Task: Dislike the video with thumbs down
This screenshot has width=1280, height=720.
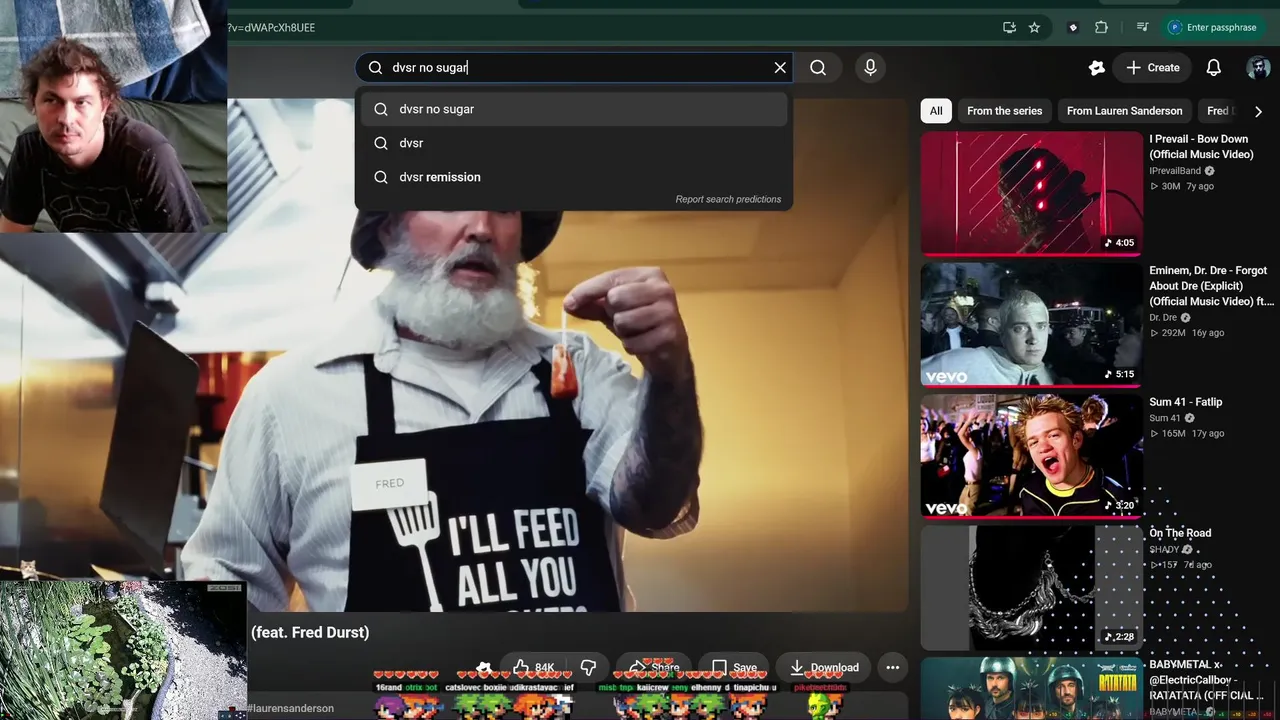Action: pos(588,667)
